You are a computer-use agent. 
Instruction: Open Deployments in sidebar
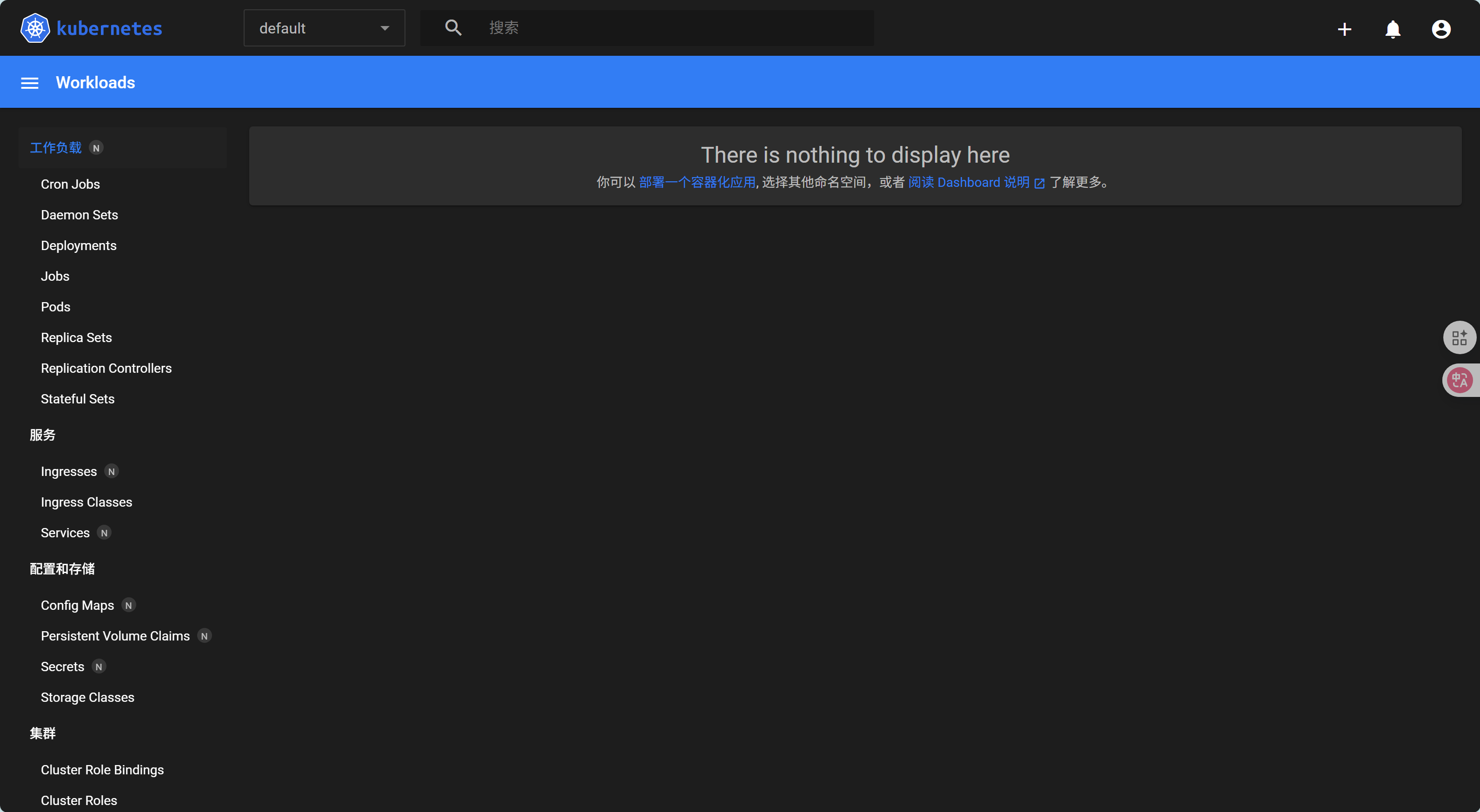point(79,246)
